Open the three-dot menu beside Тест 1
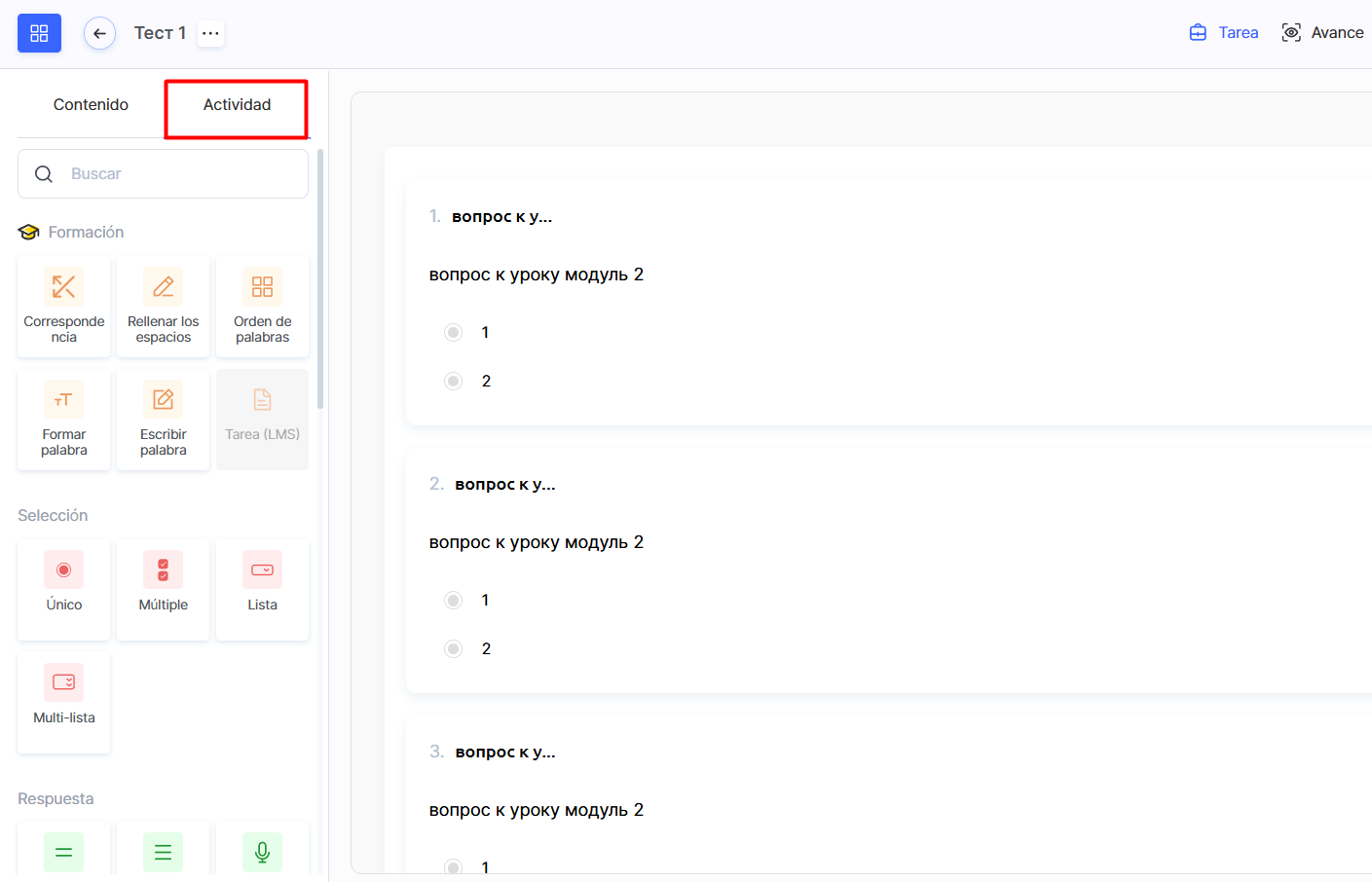Image resolution: width=1372 pixels, height=882 pixels. tap(210, 33)
